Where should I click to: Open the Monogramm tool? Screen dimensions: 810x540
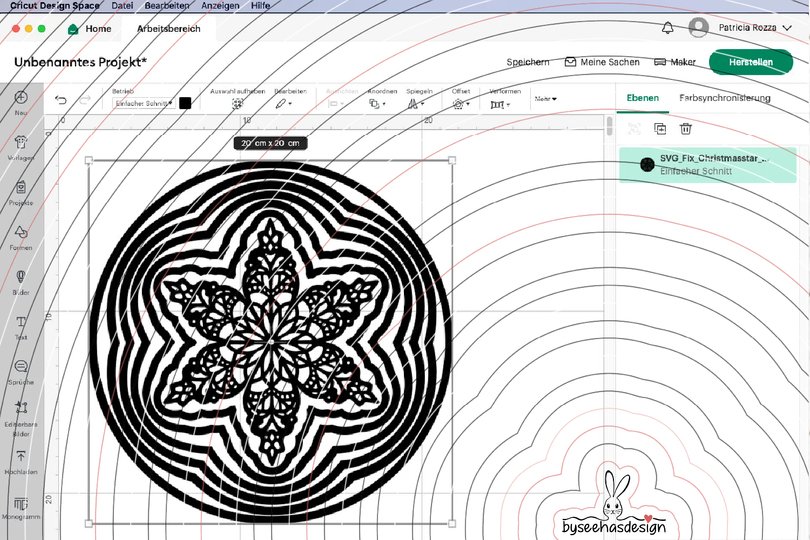click(x=21, y=508)
